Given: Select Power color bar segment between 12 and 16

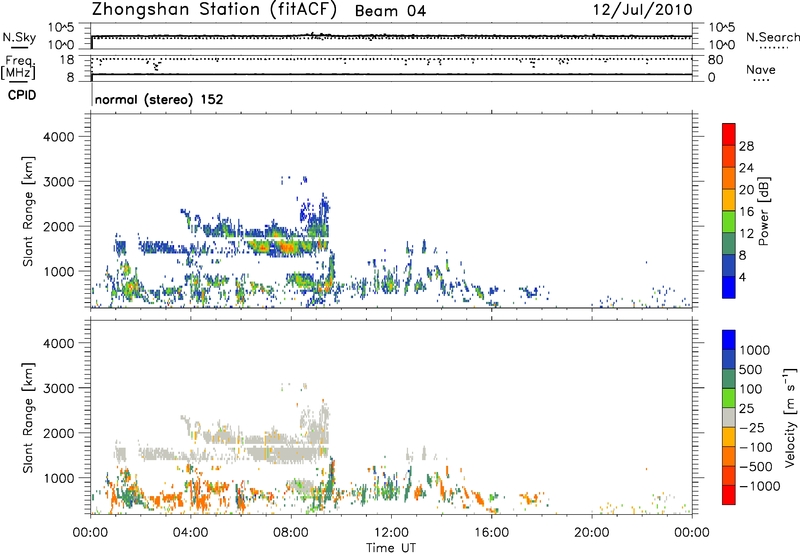Looking at the screenshot, I should click(x=729, y=222).
